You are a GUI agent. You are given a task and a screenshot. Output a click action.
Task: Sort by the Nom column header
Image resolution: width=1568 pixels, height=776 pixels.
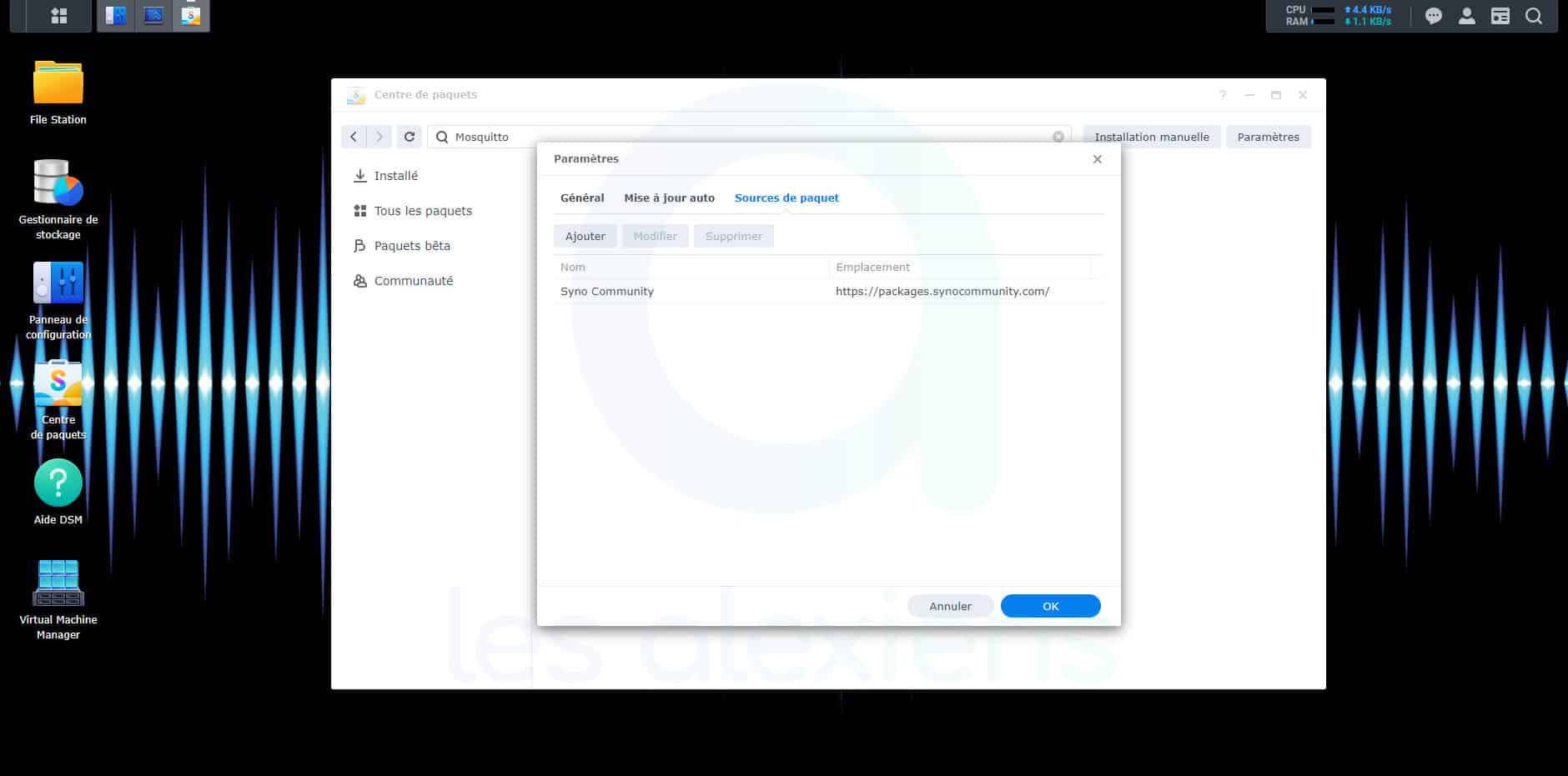pyautogui.click(x=691, y=267)
